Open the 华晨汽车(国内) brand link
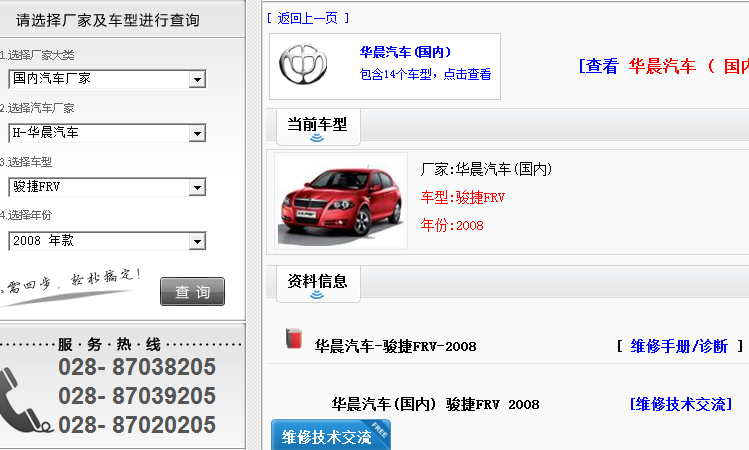 [x=405, y=52]
